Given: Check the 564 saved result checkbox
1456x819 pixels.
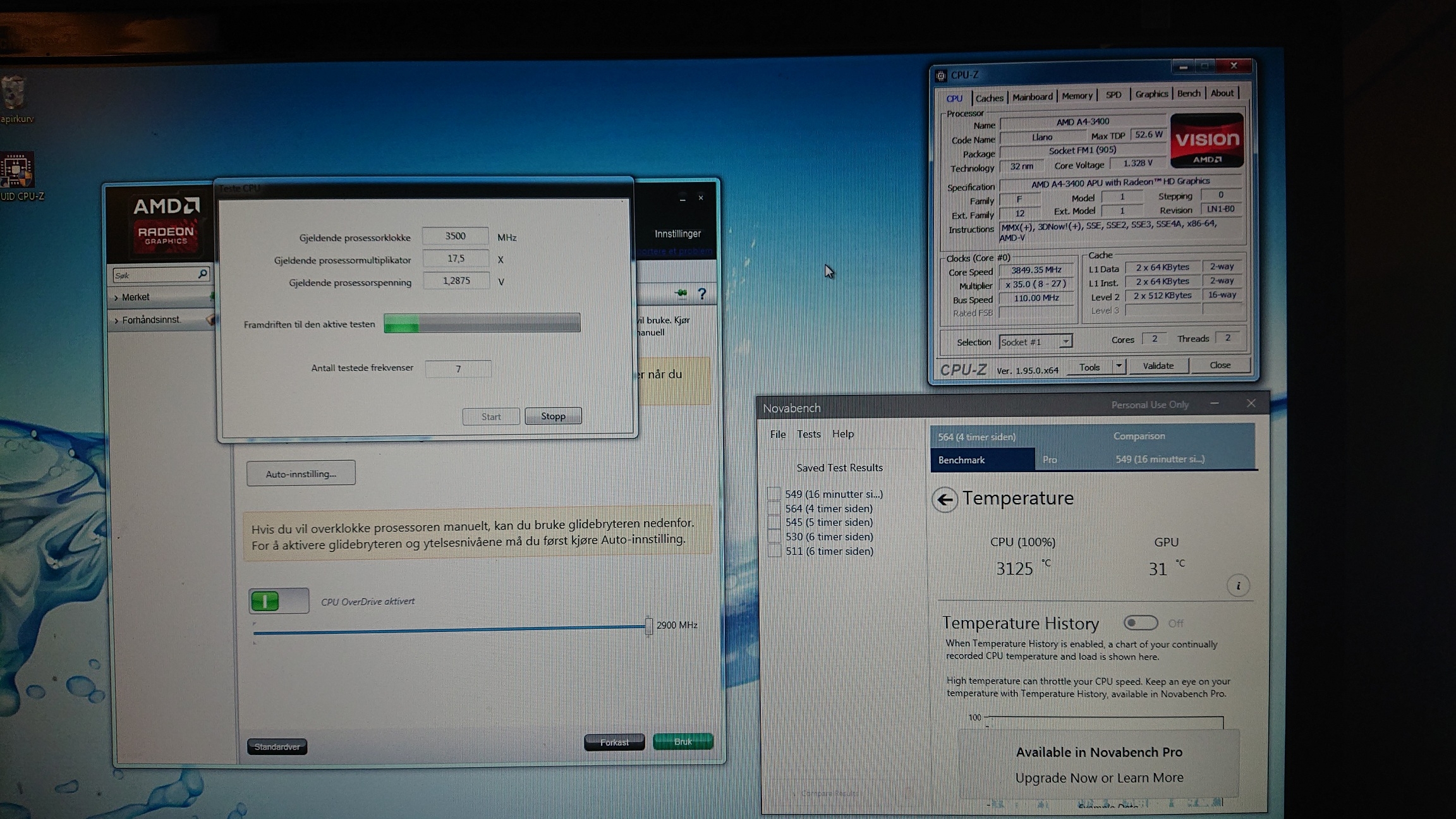Looking at the screenshot, I should [x=774, y=508].
